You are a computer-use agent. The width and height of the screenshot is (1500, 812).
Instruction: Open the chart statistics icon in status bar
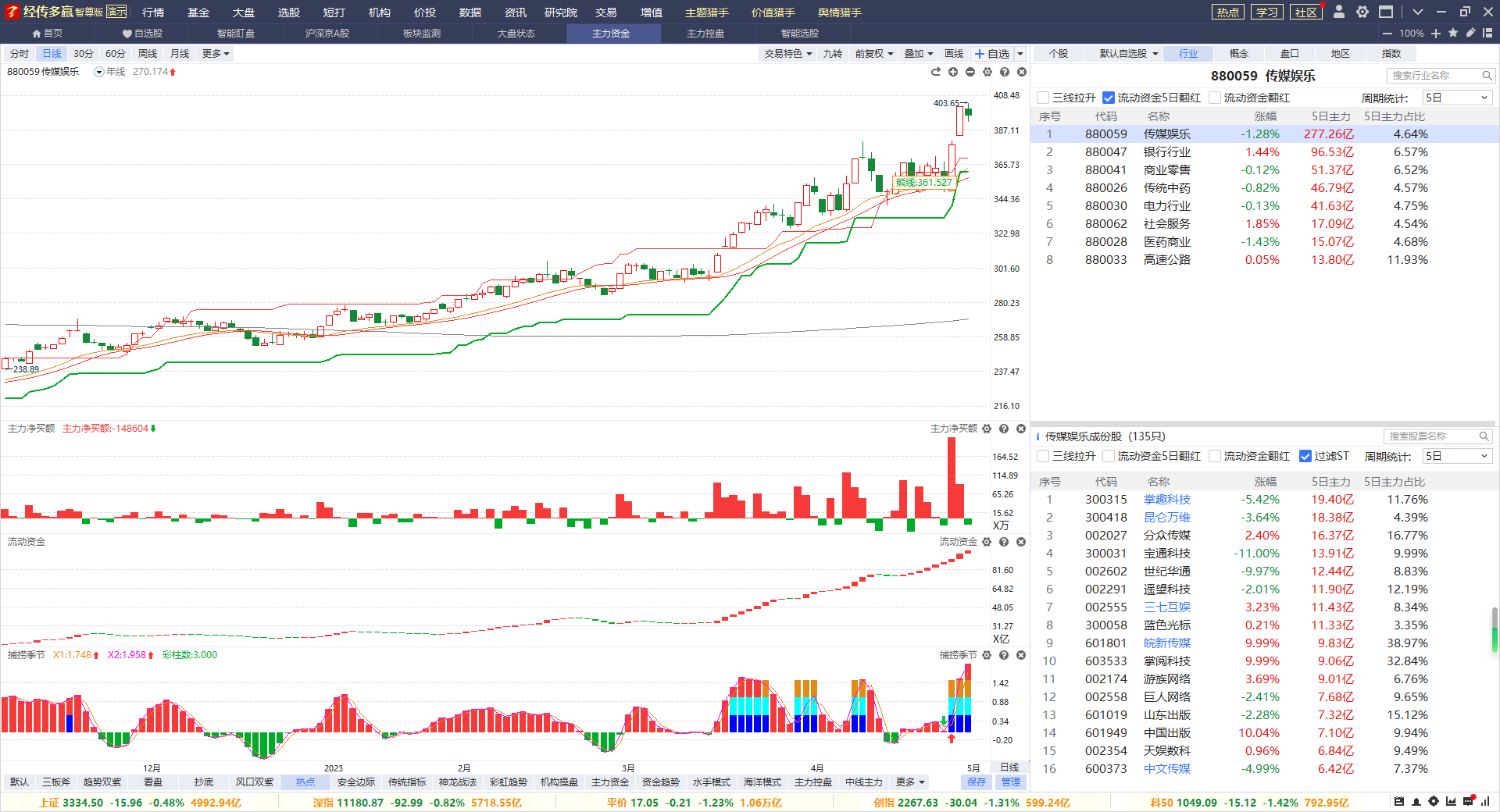tap(1451, 801)
